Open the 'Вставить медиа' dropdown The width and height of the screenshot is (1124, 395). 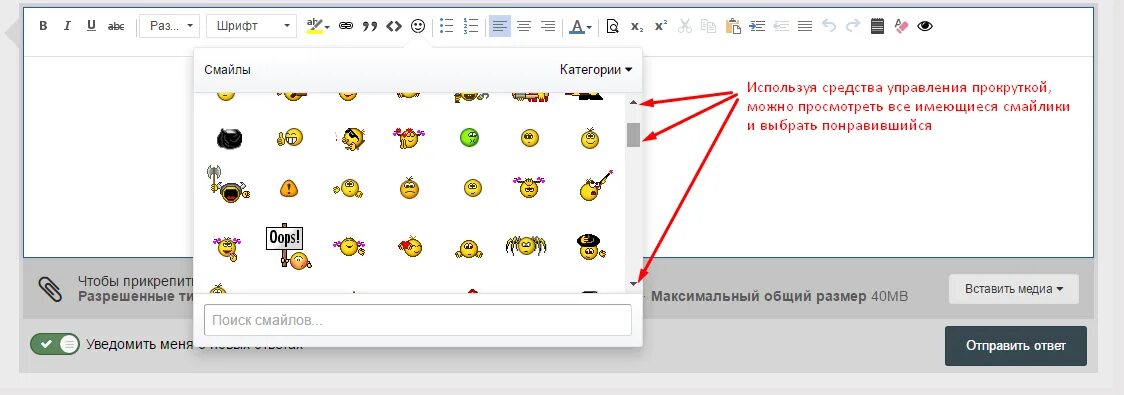pos(1014,289)
